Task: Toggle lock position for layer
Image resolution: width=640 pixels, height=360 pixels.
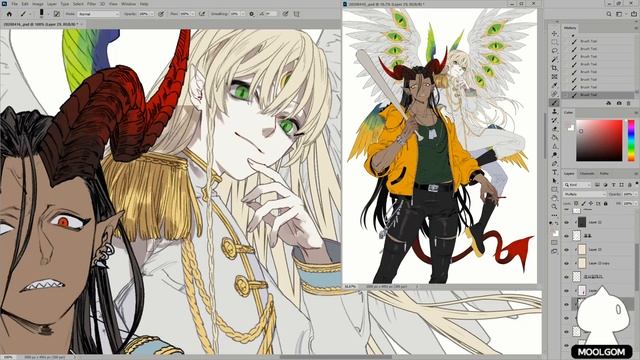Action: click(591, 203)
